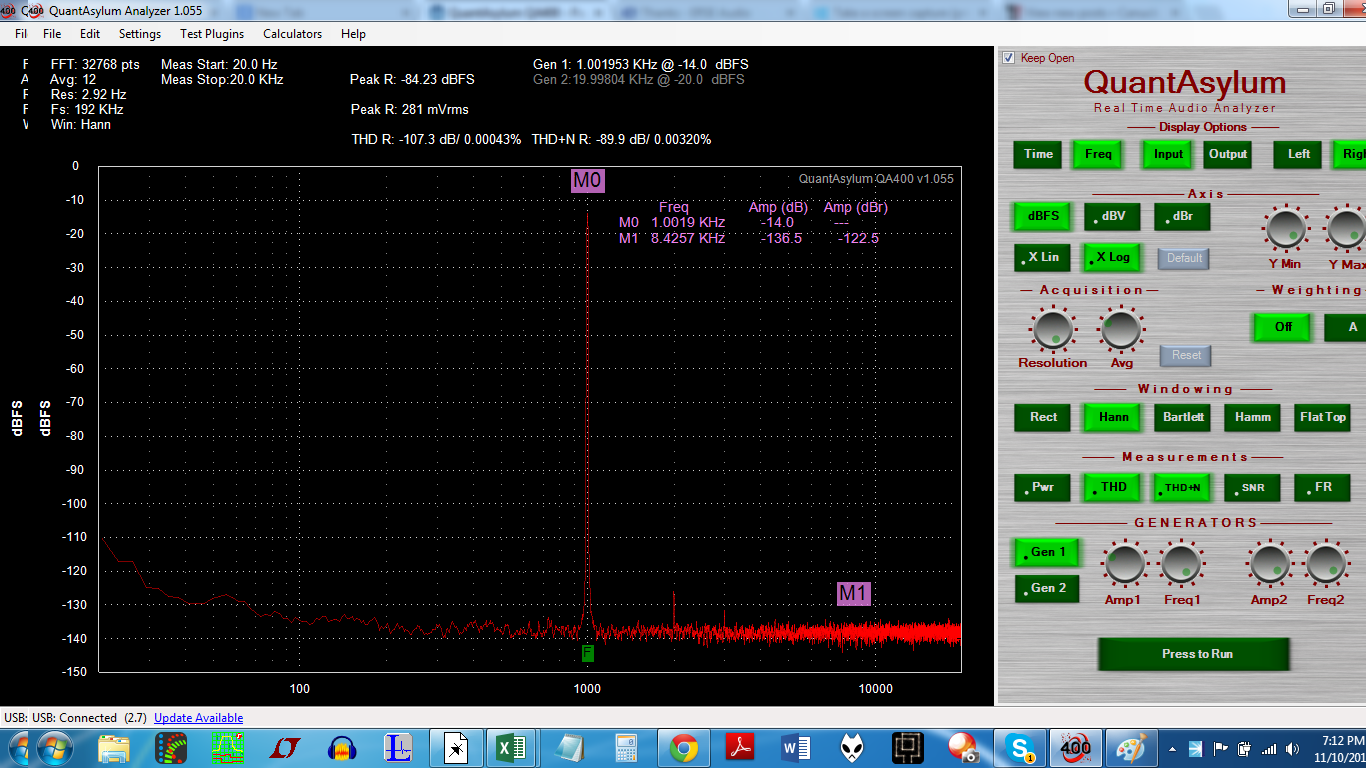
Task: Toggle the Left channel display
Action: click(x=1299, y=154)
